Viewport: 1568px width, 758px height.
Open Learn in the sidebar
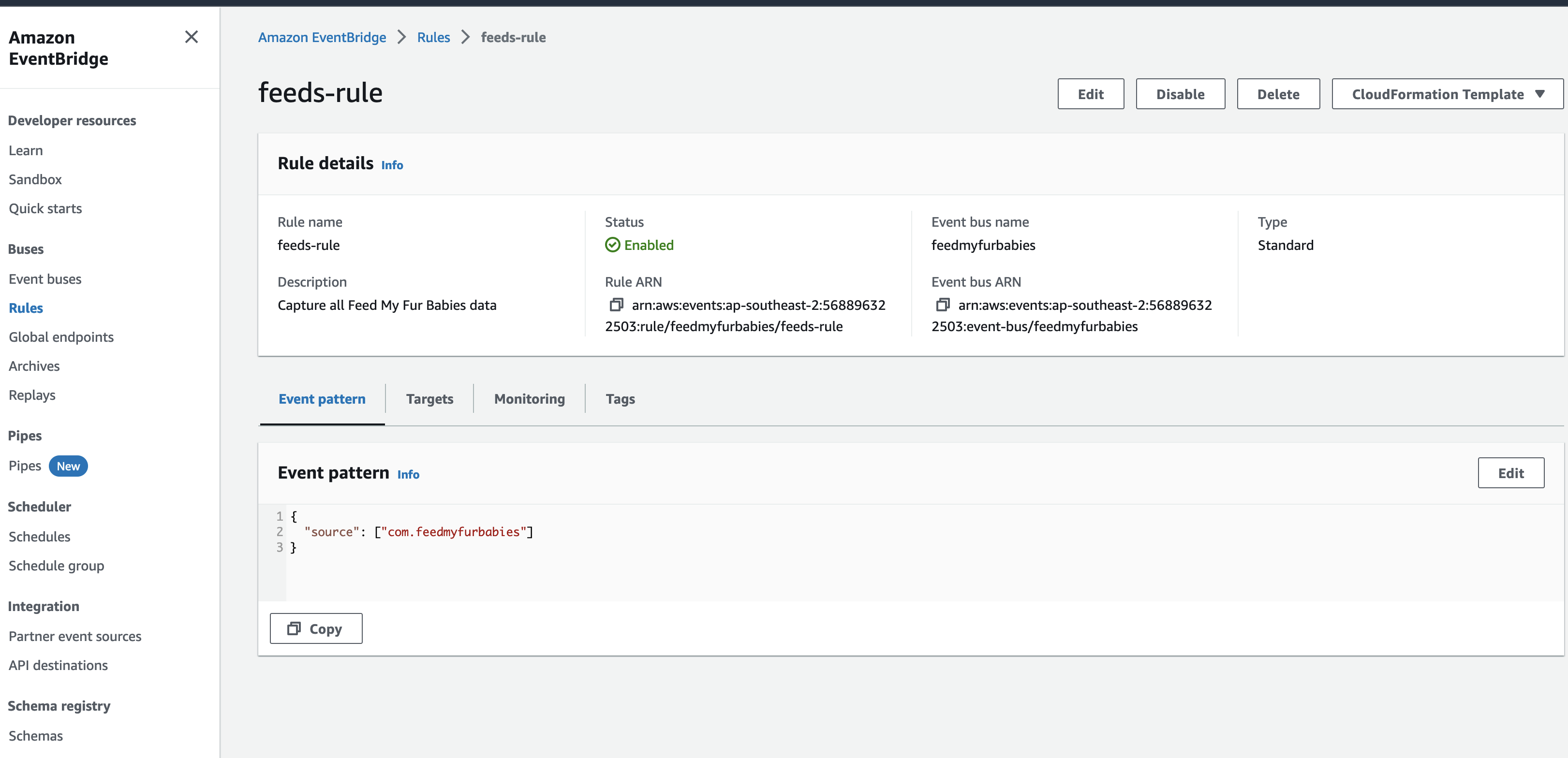click(x=26, y=150)
